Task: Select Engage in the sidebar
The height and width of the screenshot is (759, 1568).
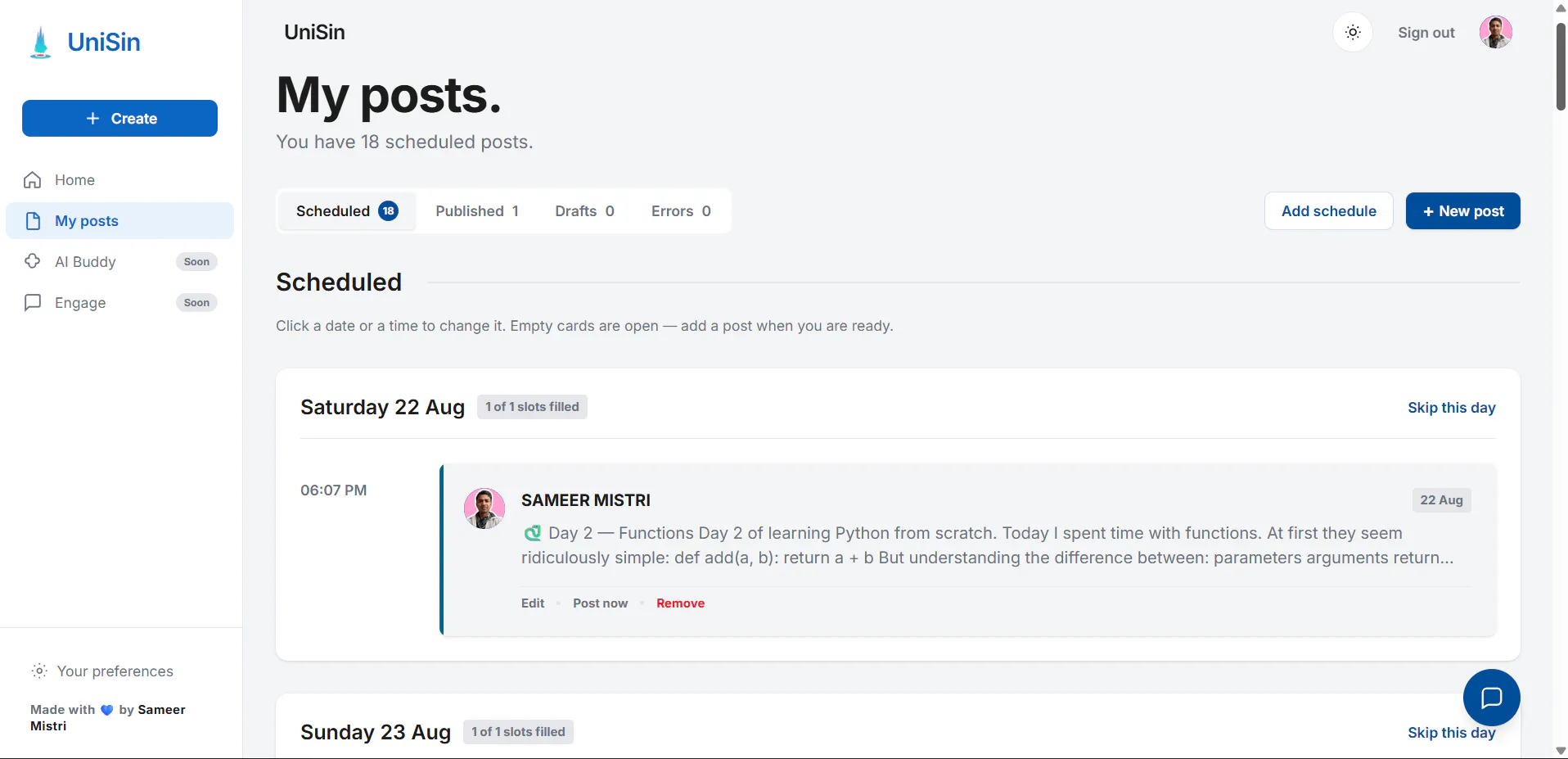Action: pos(119,303)
